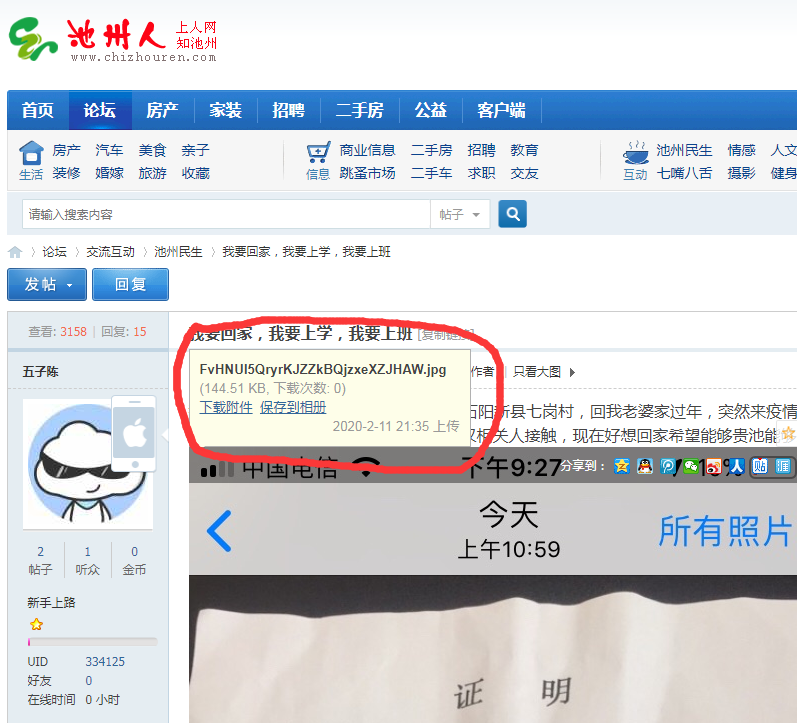The image size is (797, 723).
Task: Click the arrow next to 只看大图
Action: [572, 372]
